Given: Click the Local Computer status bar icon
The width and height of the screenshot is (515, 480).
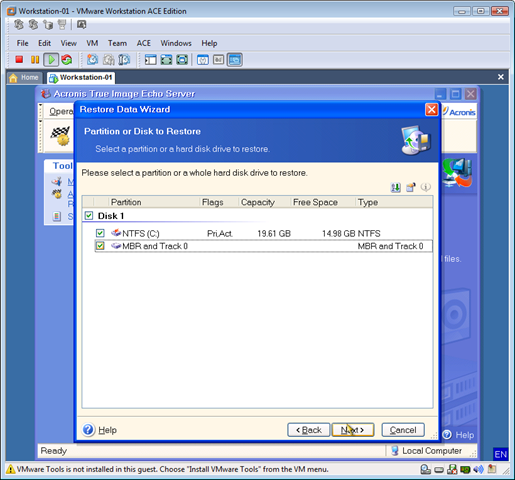Looking at the screenshot, I should point(395,451).
